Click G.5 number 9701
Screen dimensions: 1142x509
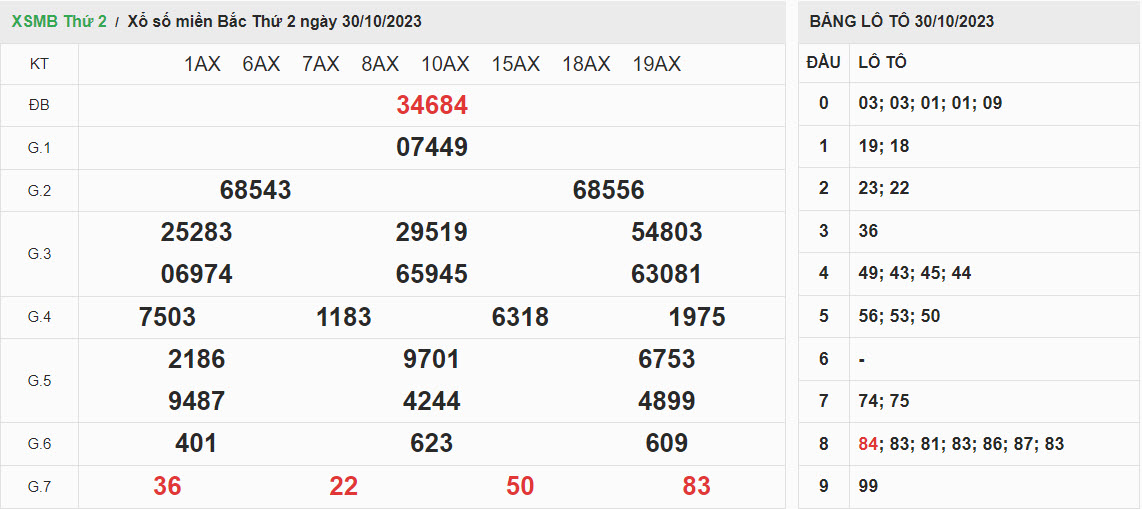[x=432, y=359]
